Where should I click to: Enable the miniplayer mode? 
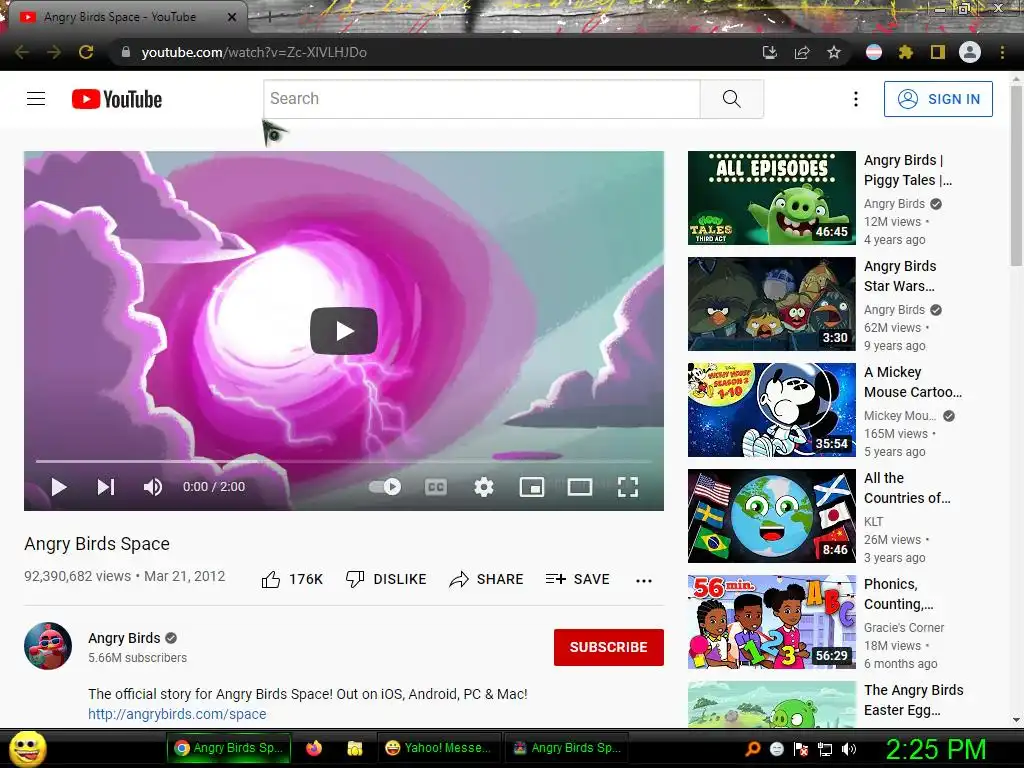[532, 487]
